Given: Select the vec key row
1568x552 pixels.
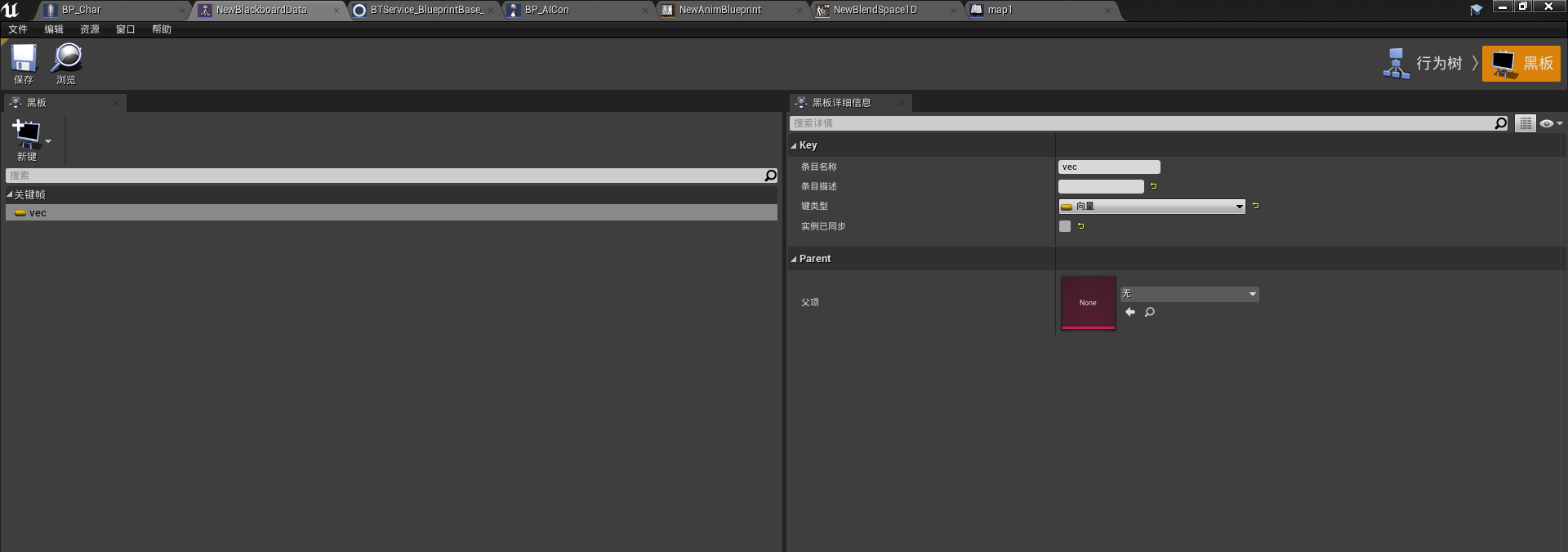Looking at the screenshot, I should [x=391, y=213].
